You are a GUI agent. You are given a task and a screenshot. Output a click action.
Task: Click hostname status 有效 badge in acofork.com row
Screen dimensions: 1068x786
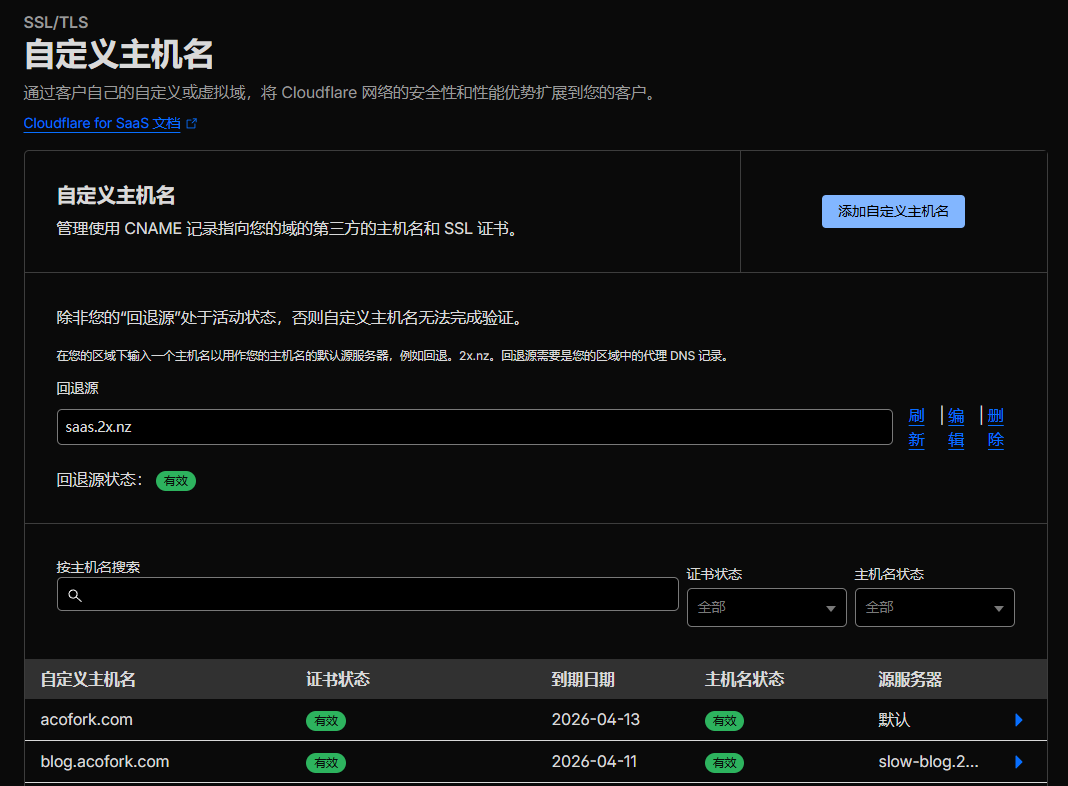[724, 721]
